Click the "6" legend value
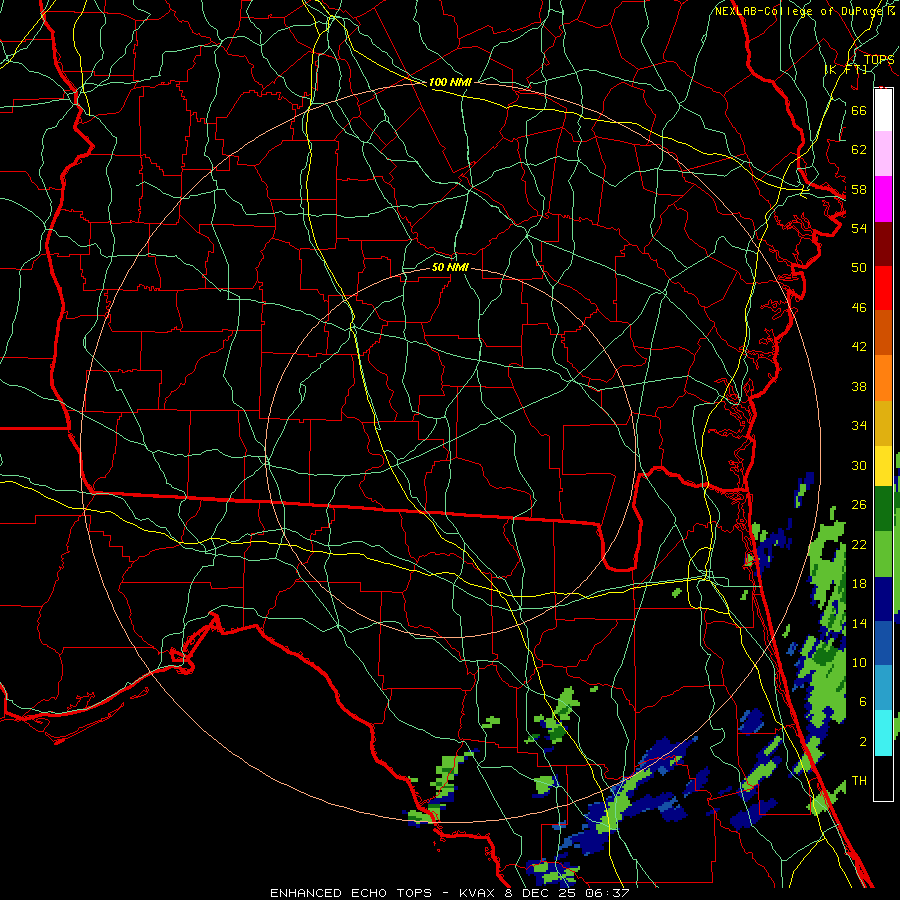The height and width of the screenshot is (900, 900). click(863, 701)
